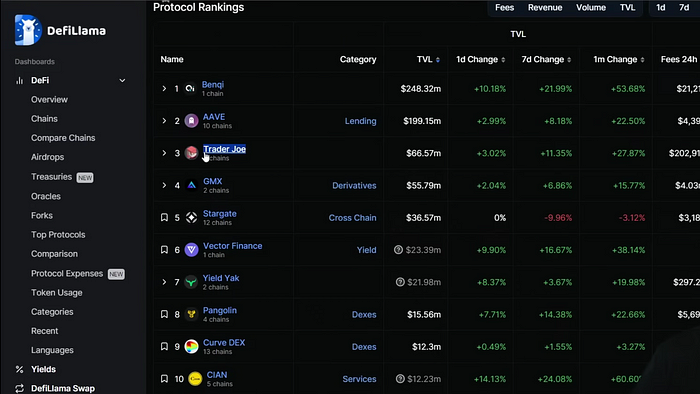Viewport: 700px width, 394px height.
Task: Switch to the 1d time range
Action: point(661,8)
